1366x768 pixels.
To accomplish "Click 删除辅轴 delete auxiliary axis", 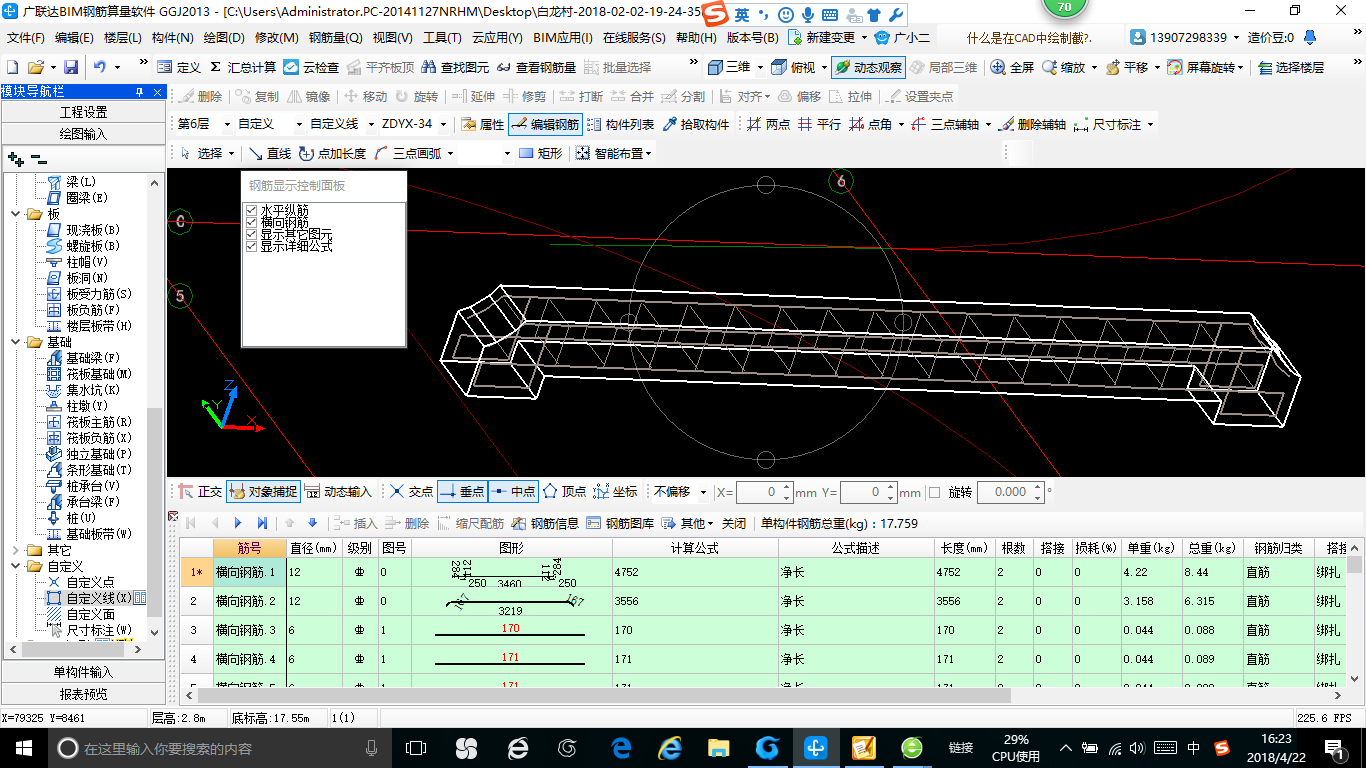I will click(x=1032, y=125).
